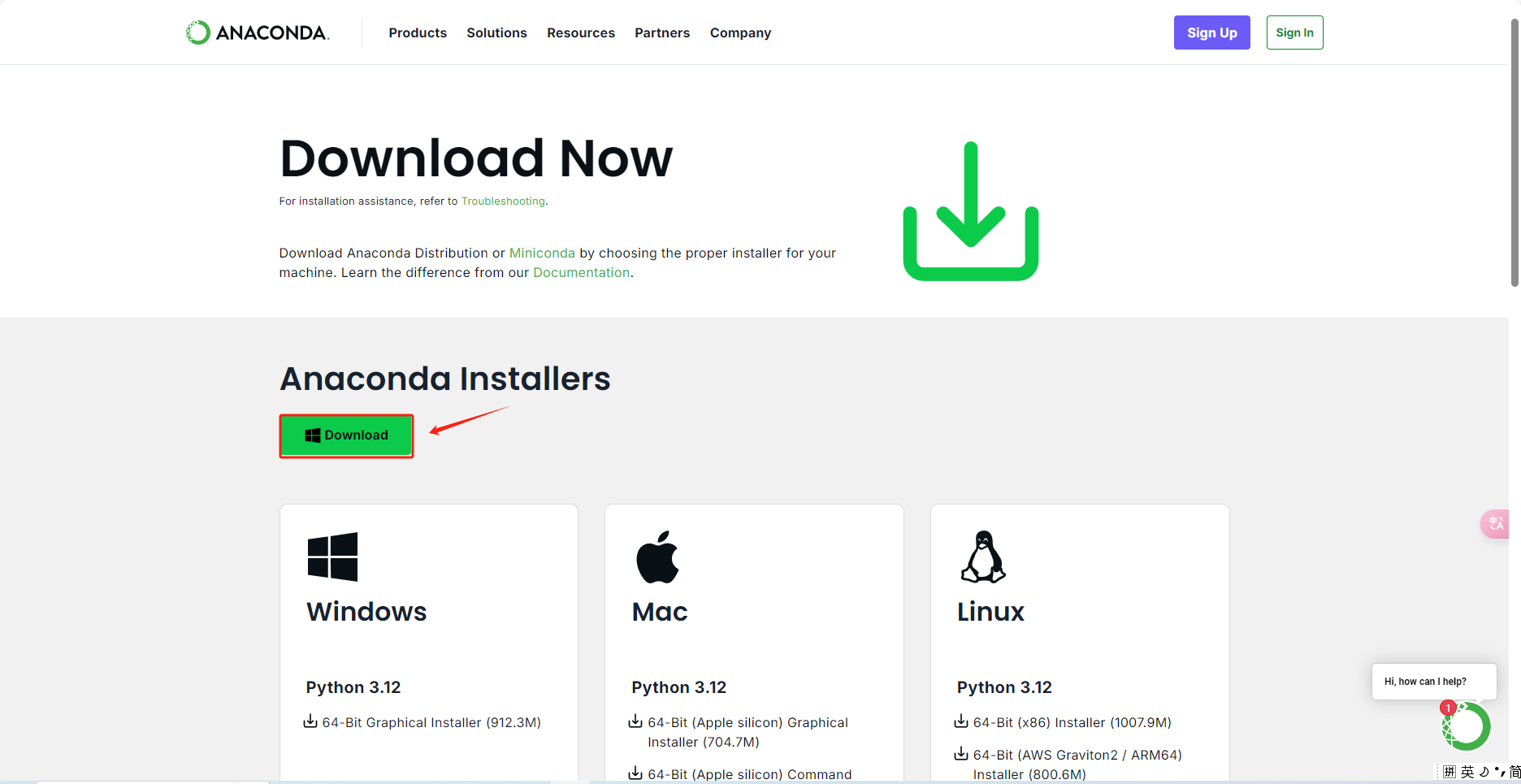Open the Documentation link
The height and width of the screenshot is (784, 1521).
(581, 273)
